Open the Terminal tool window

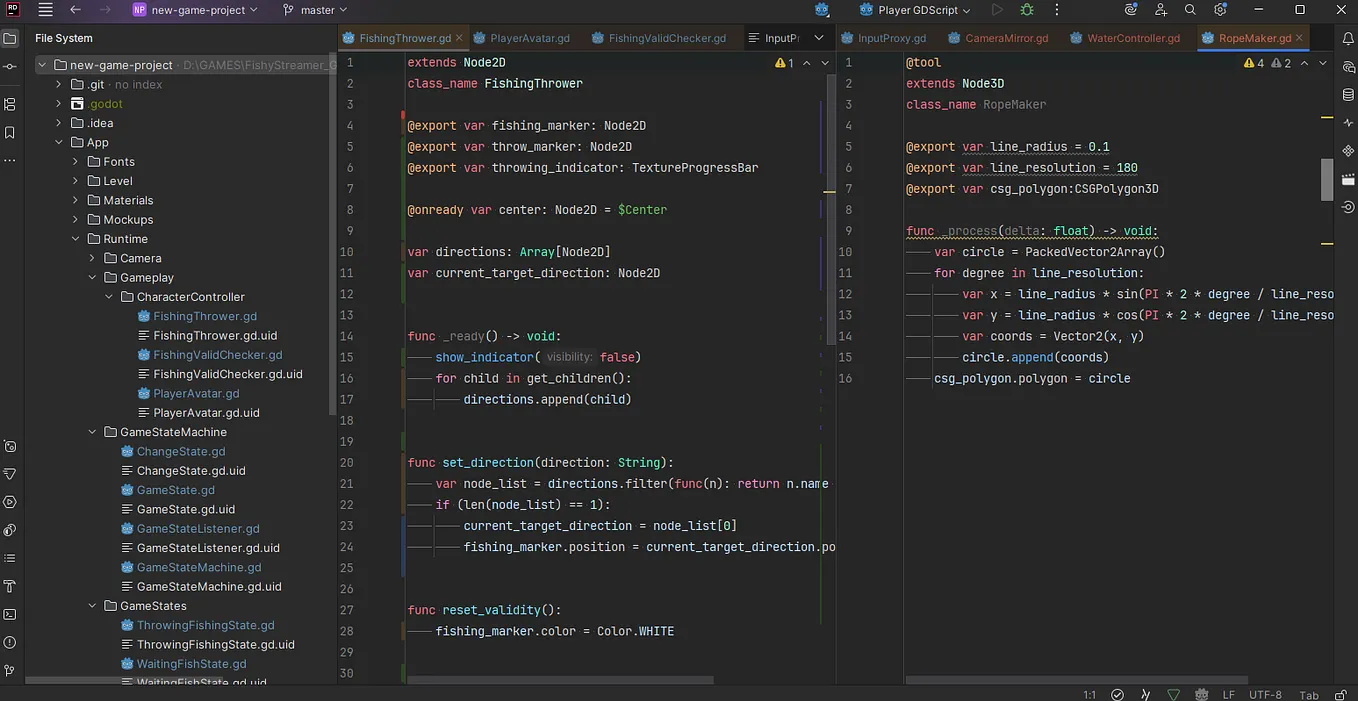10,617
